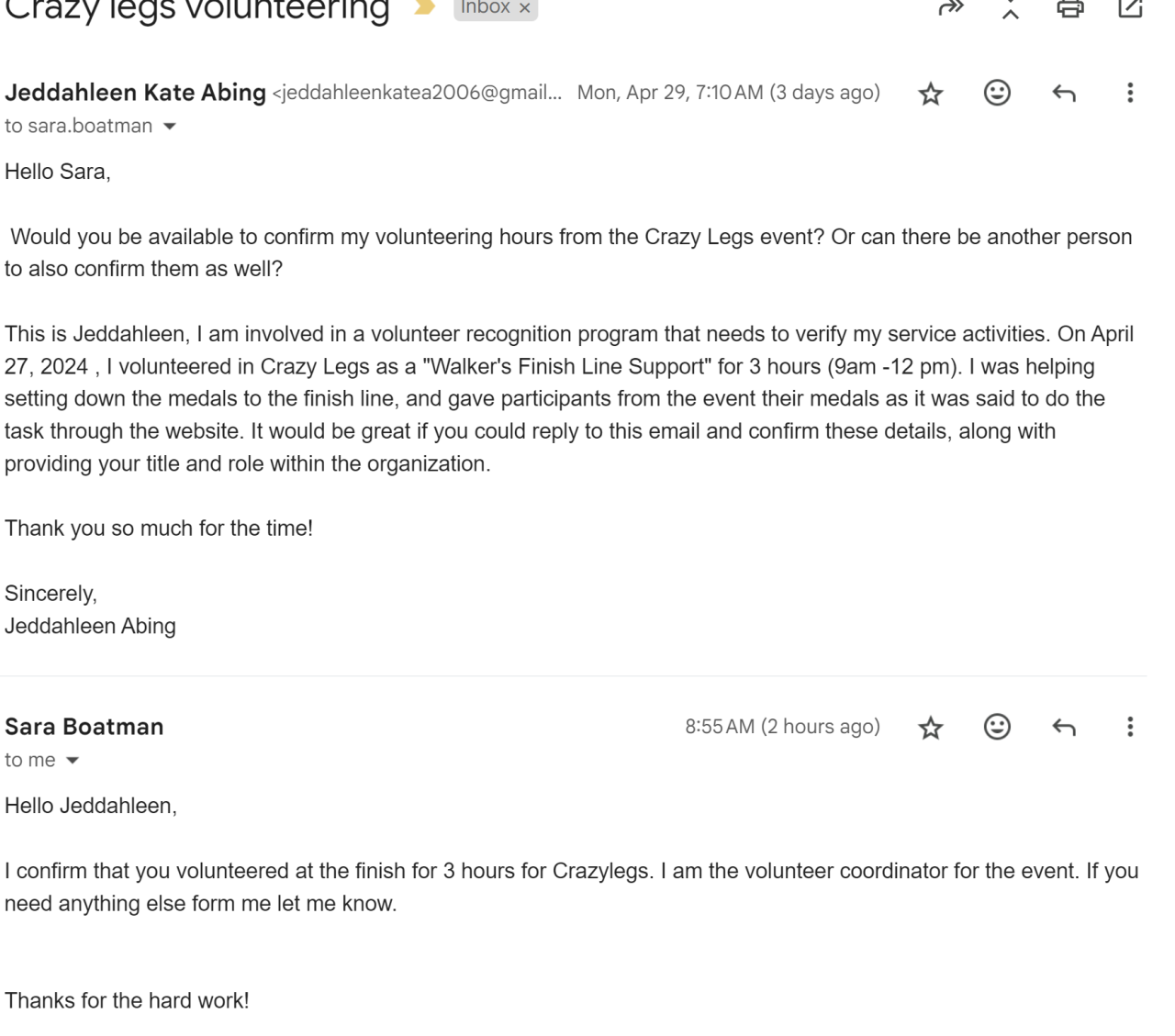Open more options for Jeddahleen's email

[x=1130, y=93]
